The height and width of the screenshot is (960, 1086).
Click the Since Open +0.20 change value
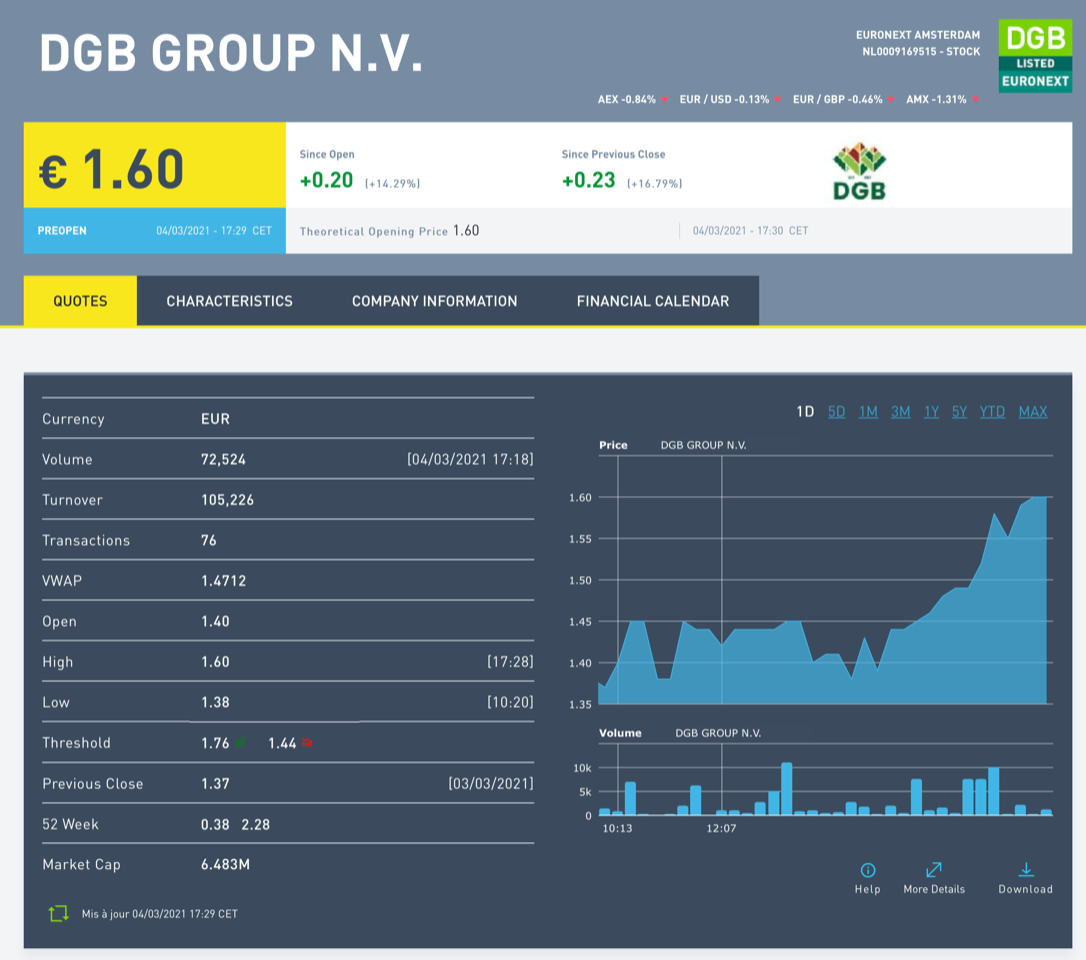click(x=326, y=180)
